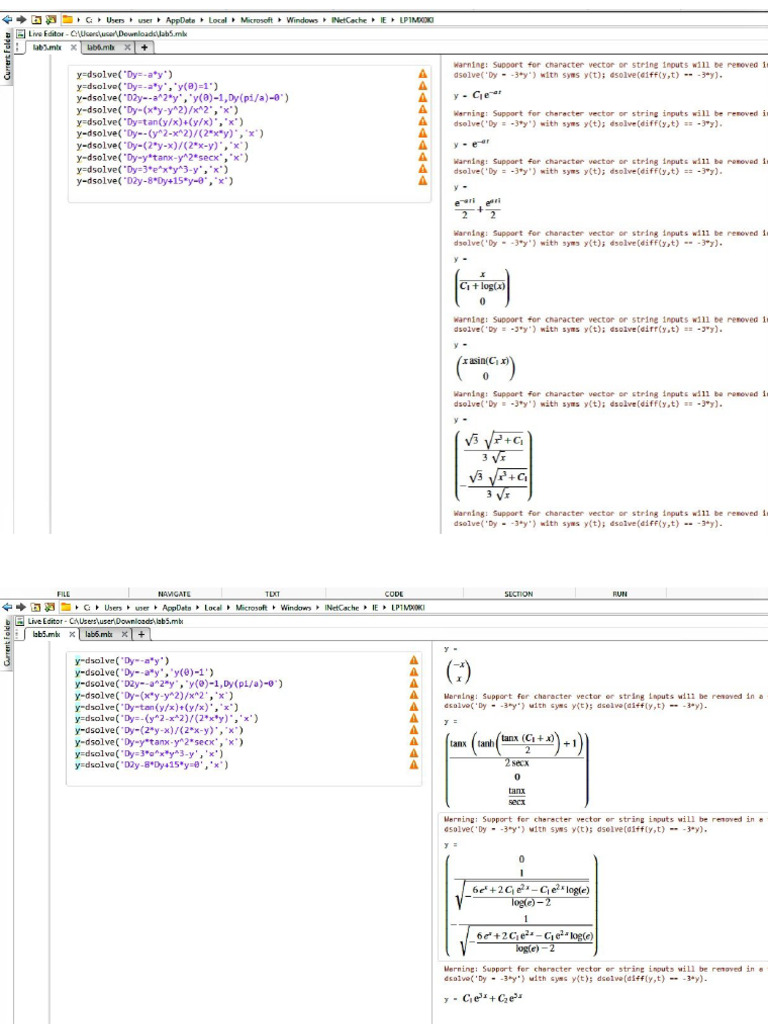
Task: Click the Live Editor document icon in upper window
Action: (x=21, y=33)
